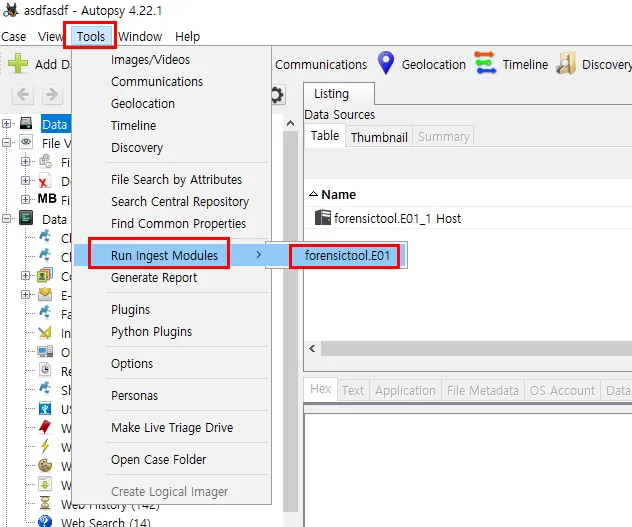The image size is (632, 527).
Task: Expand the deleted files tree node
Action: (x=25, y=180)
